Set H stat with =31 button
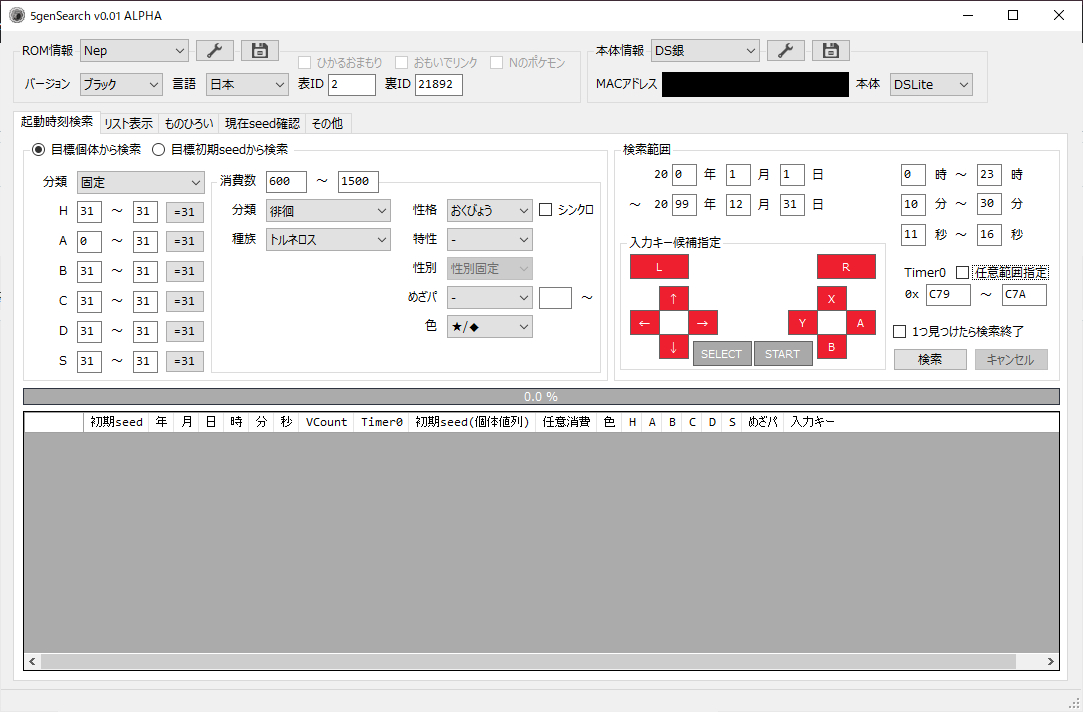 click(x=184, y=212)
